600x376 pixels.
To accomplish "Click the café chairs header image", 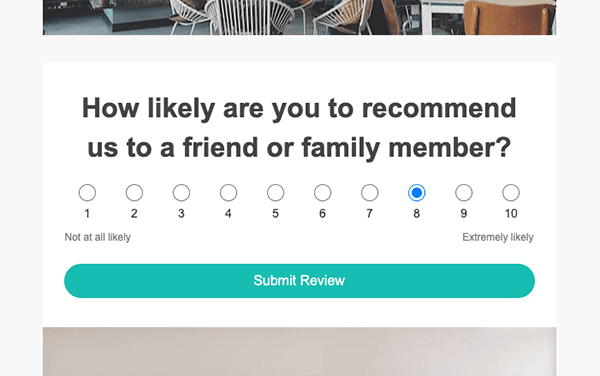I will (x=300, y=17).
